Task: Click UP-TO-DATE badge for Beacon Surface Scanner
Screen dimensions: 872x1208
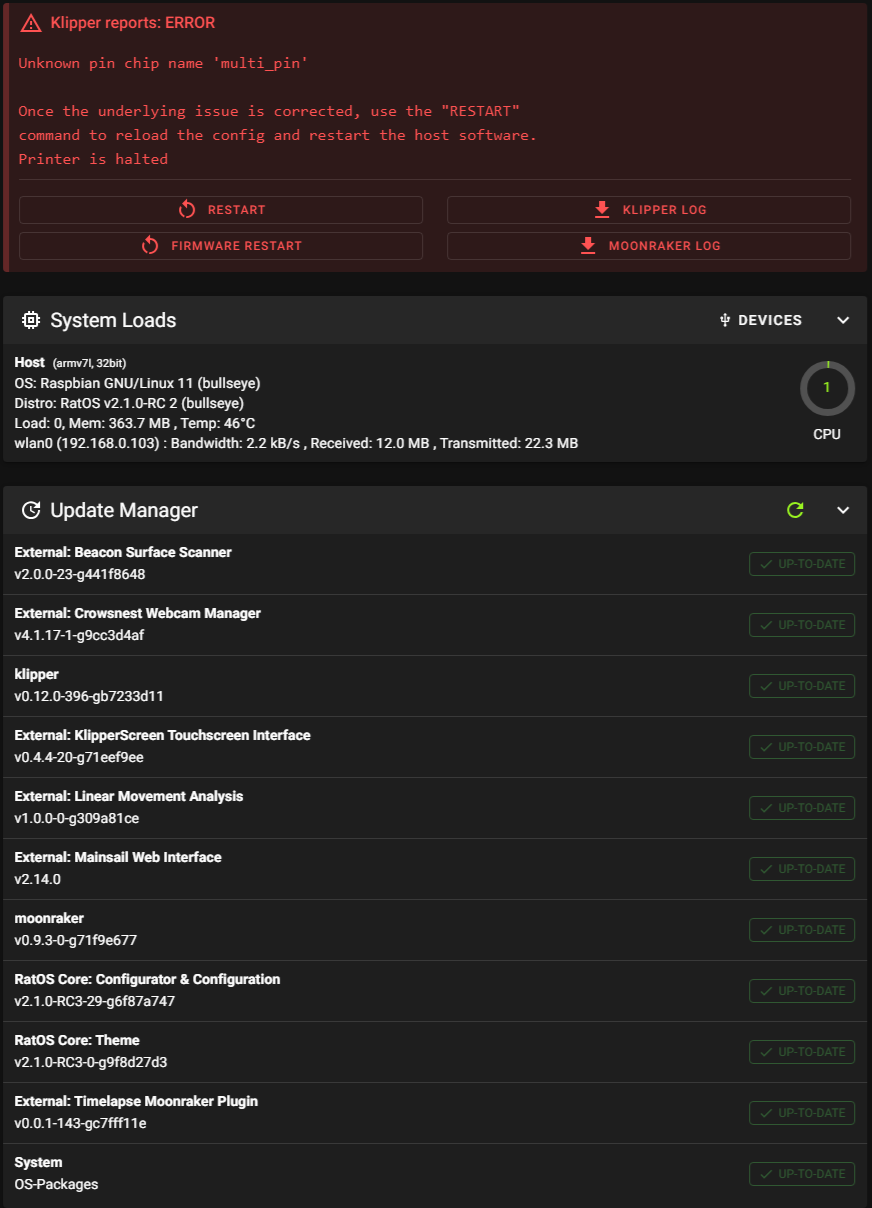Action: click(802, 564)
